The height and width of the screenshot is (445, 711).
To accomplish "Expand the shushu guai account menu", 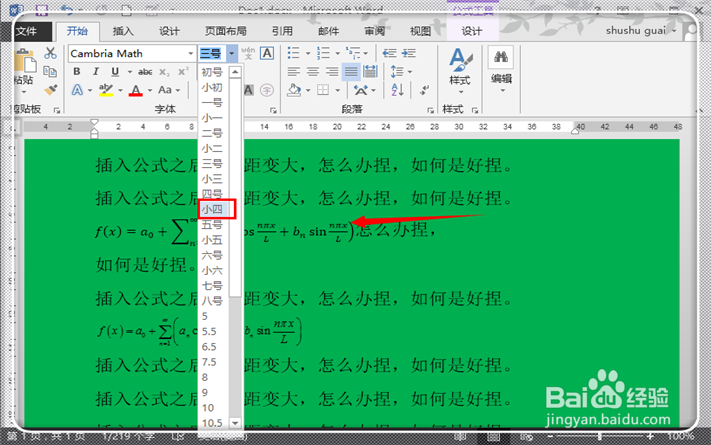I will point(641,30).
